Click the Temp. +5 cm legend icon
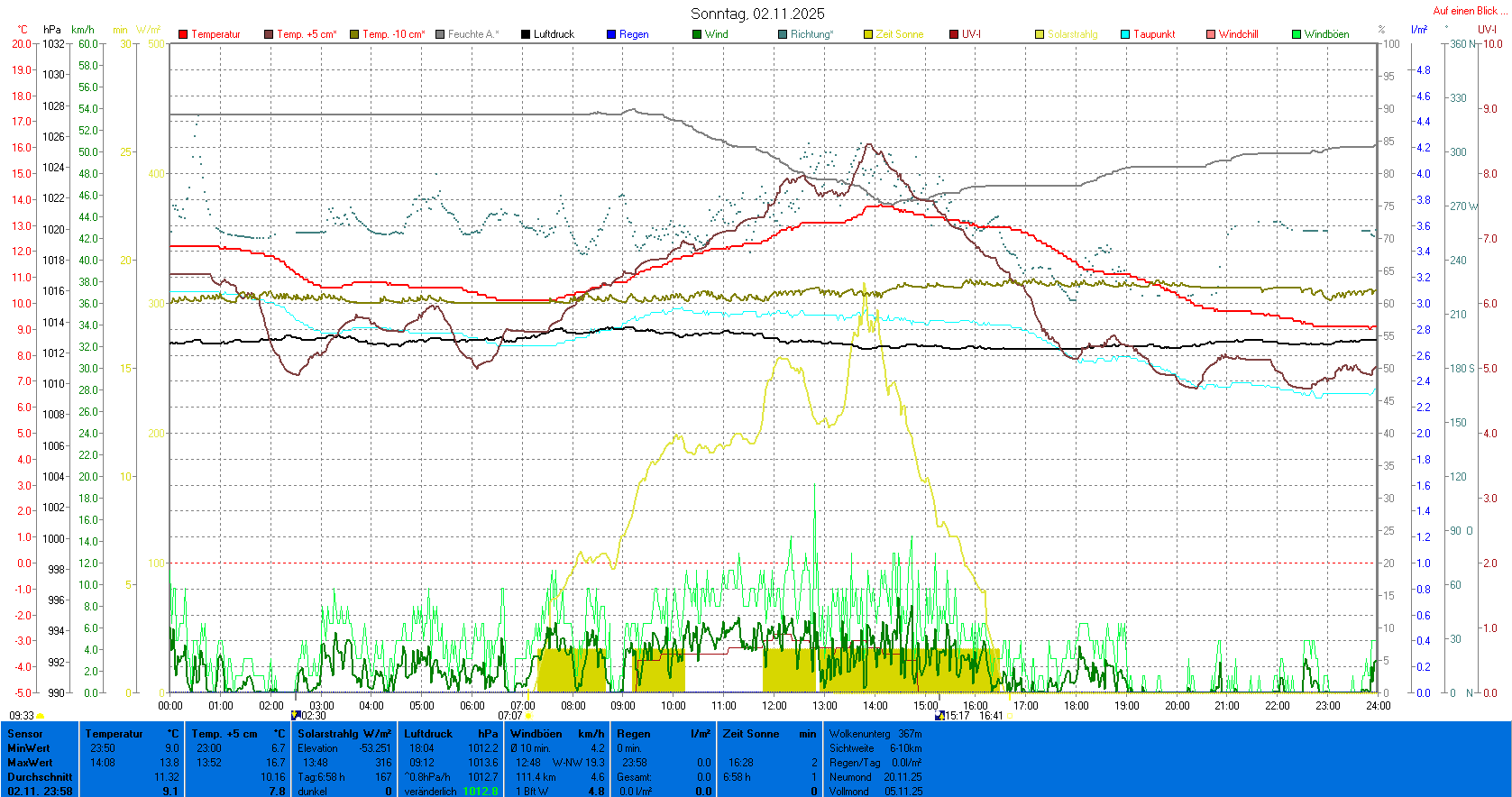 coord(269,34)
